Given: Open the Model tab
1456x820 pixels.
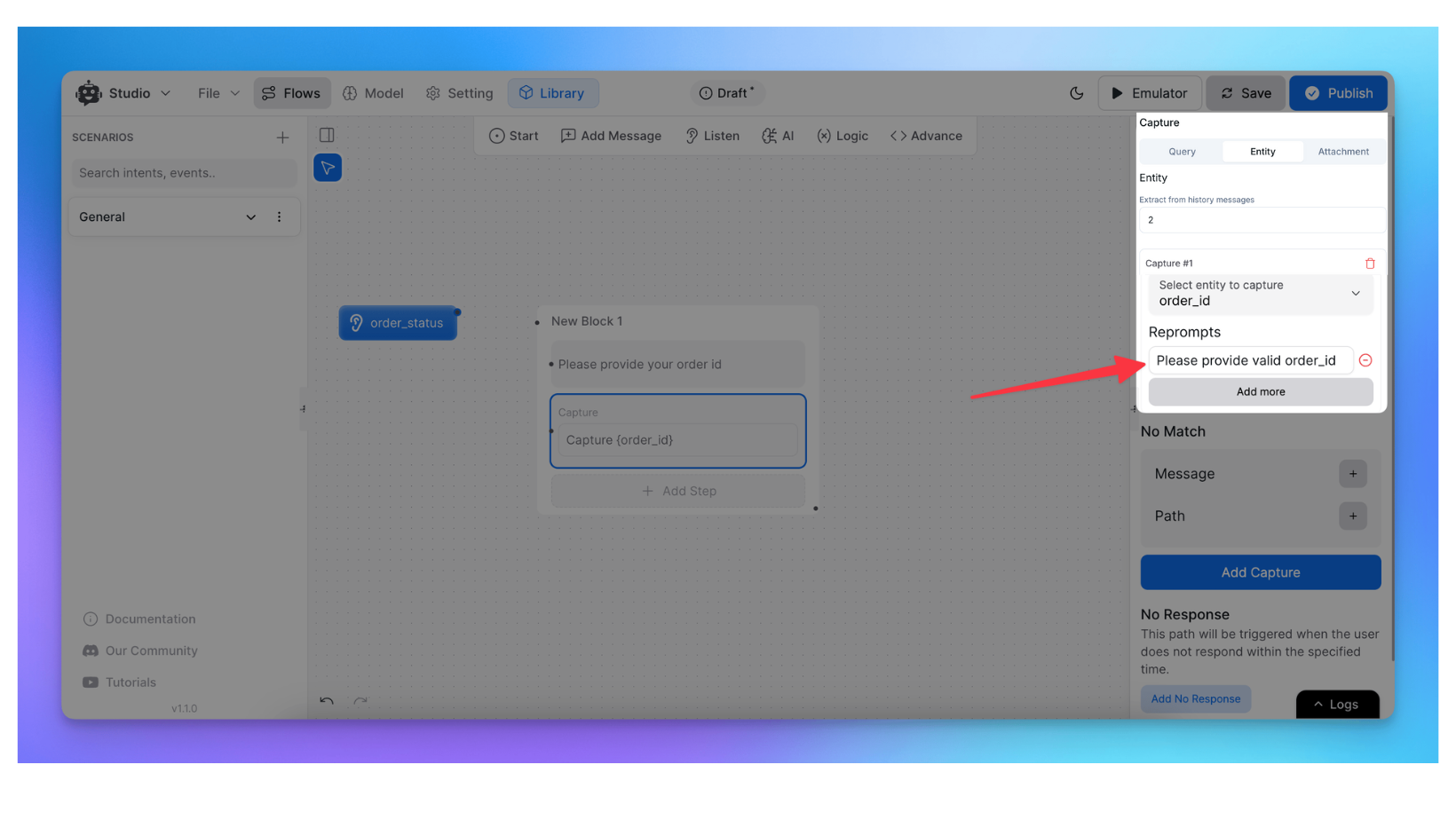Looking at the screenshot, I should click(373, 93).
